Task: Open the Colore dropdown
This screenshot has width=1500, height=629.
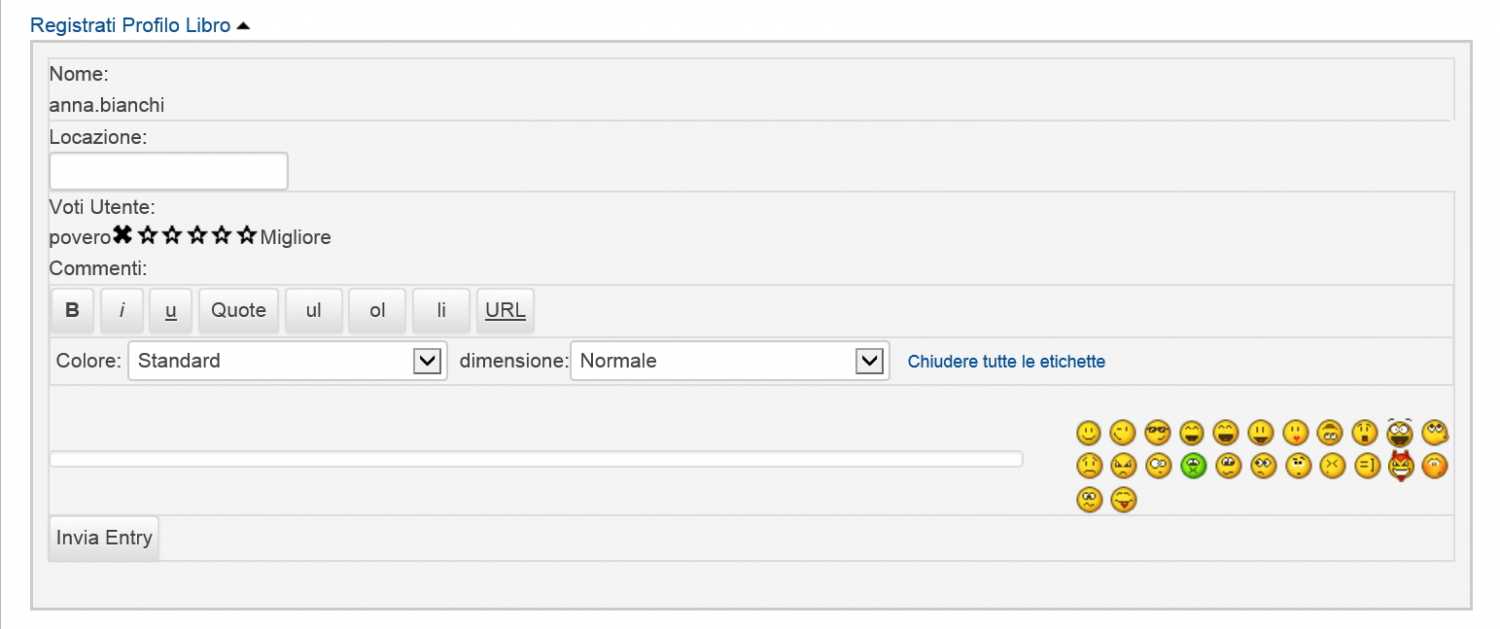Action: click(x=287, y=361)
